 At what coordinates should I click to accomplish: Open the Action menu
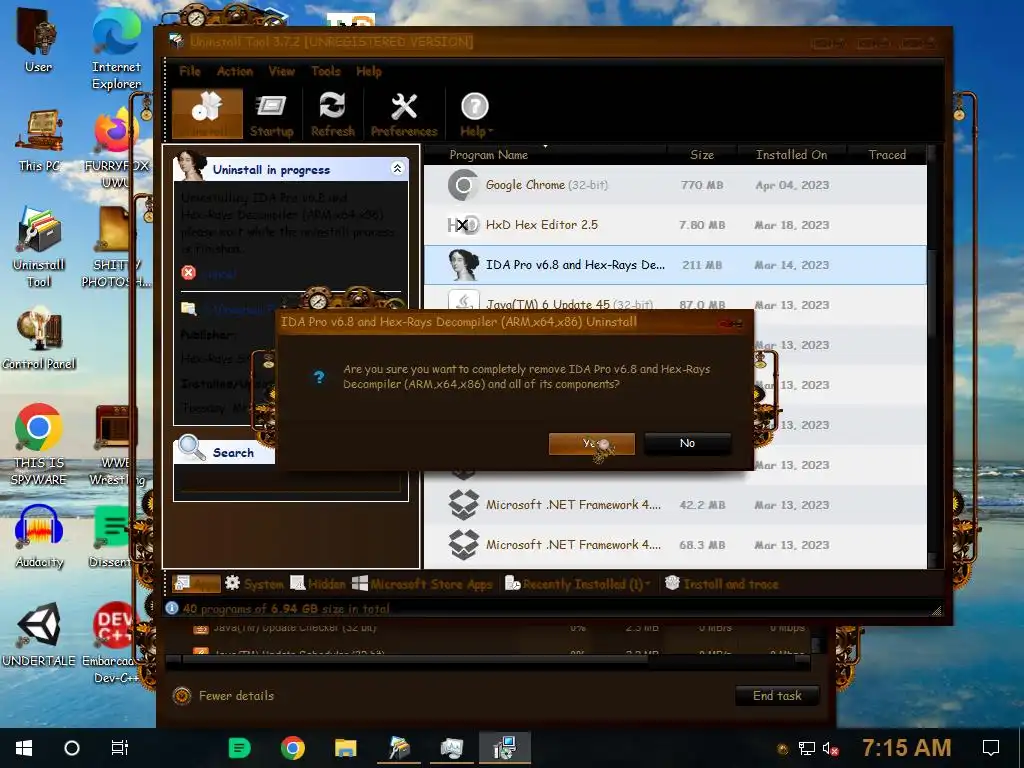coord(234,71)
